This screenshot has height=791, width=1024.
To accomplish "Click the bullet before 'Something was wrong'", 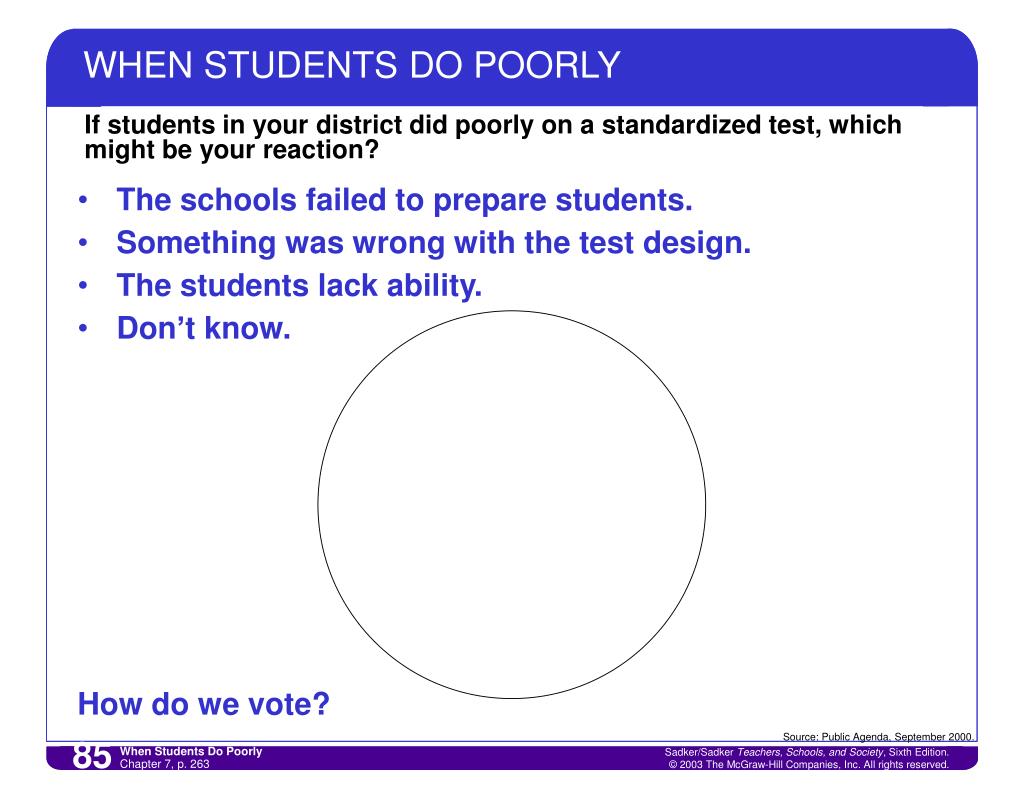I will click(83, 243).
